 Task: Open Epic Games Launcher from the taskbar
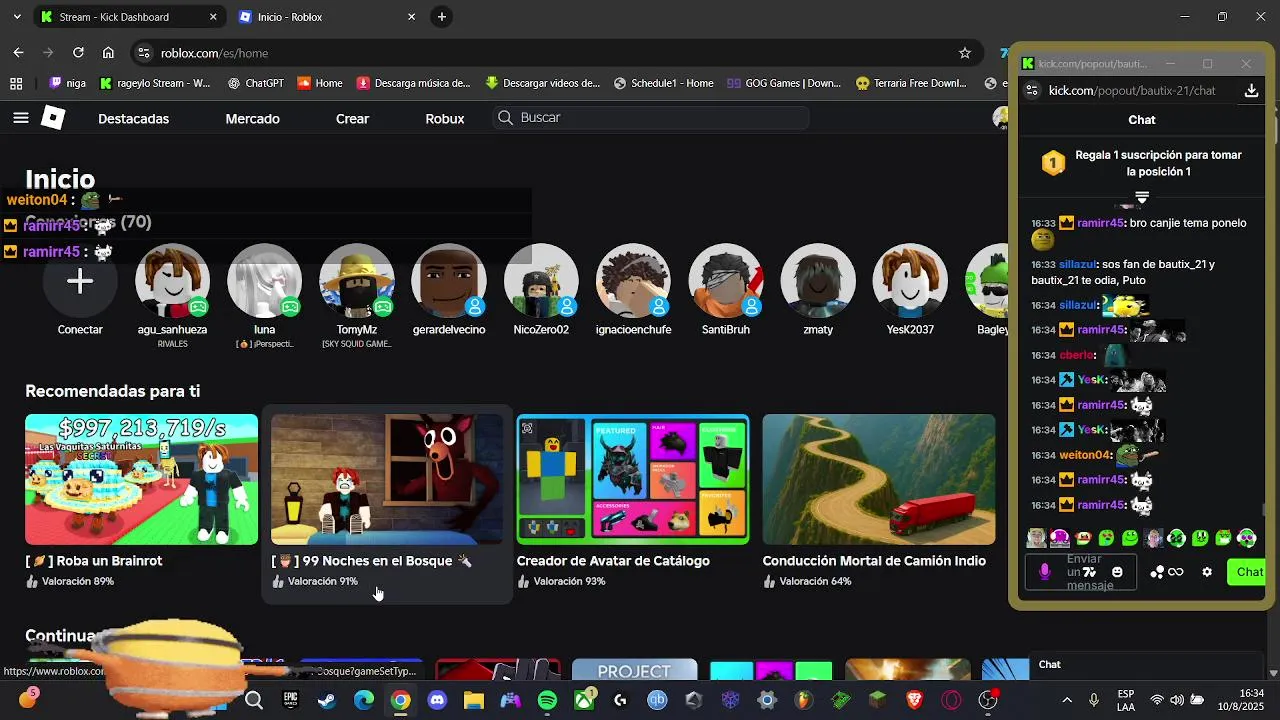[290, 700]
